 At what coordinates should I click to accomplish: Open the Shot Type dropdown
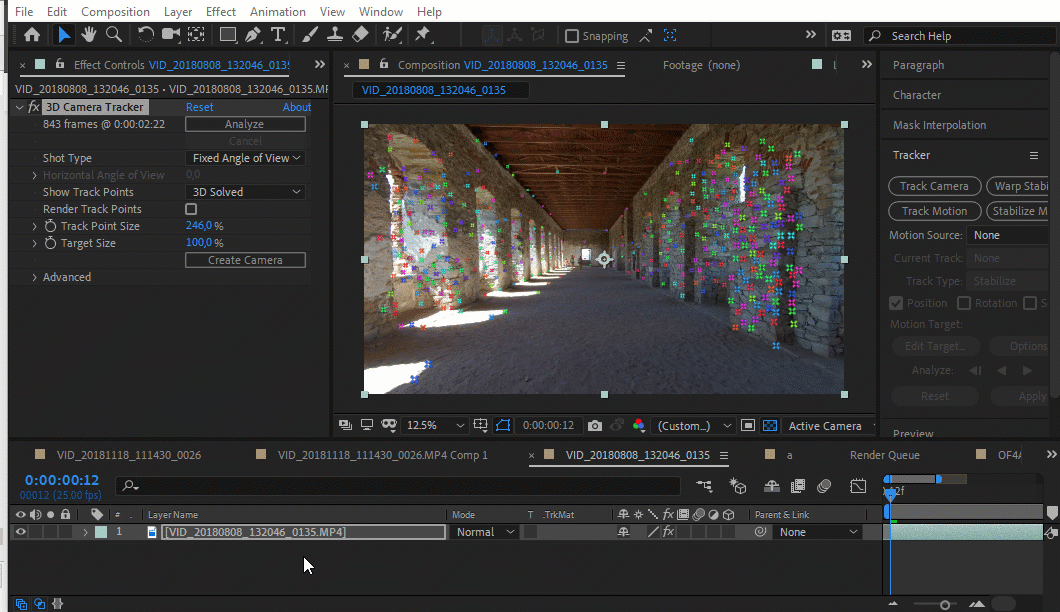(x=246, y=158)
